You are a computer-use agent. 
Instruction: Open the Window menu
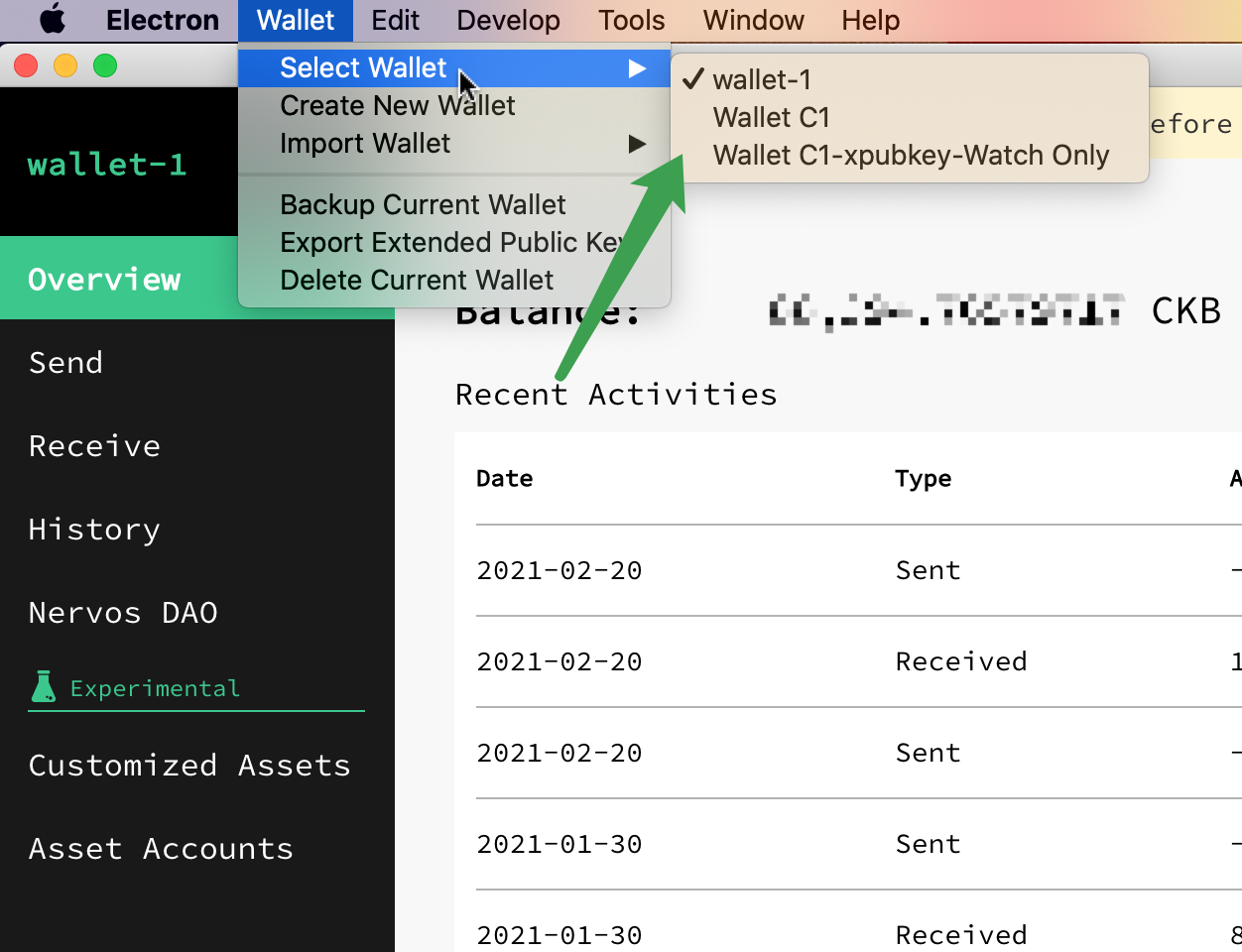coord(753,20)
